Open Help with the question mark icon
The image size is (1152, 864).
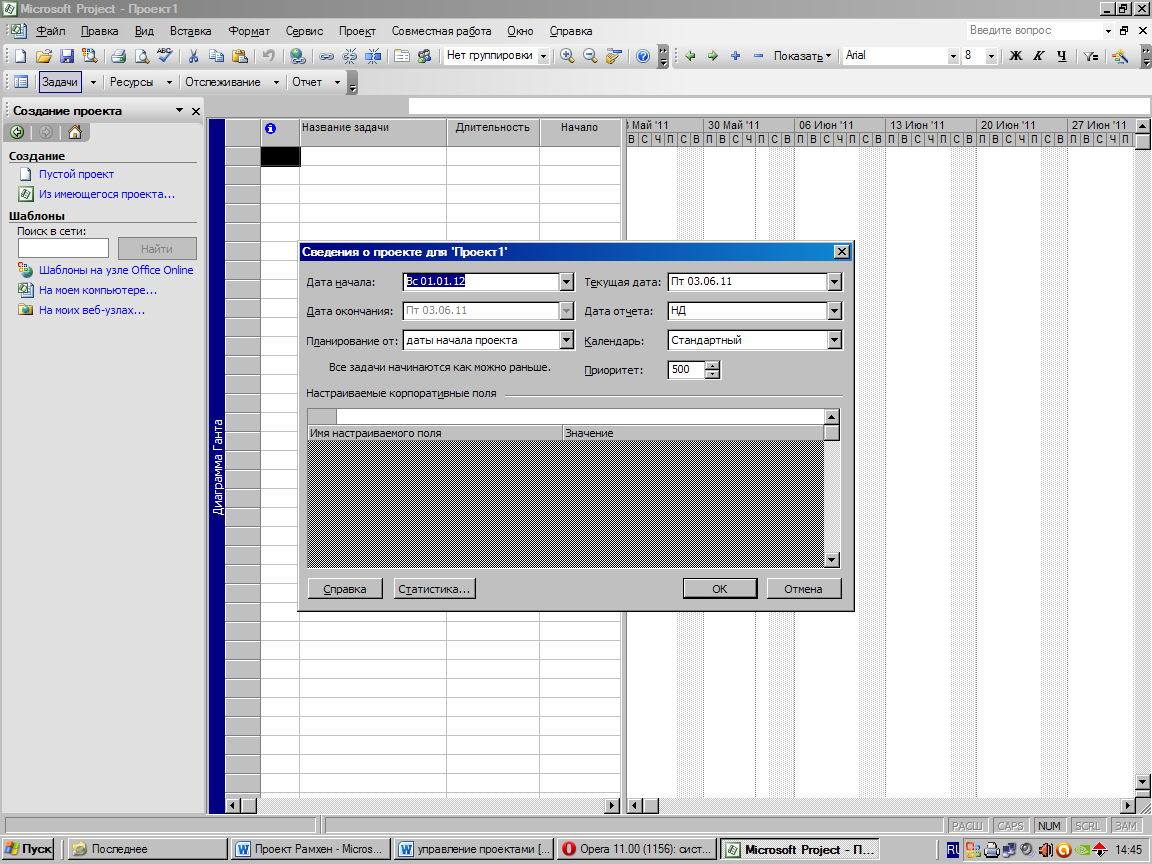tap(643, 56)
